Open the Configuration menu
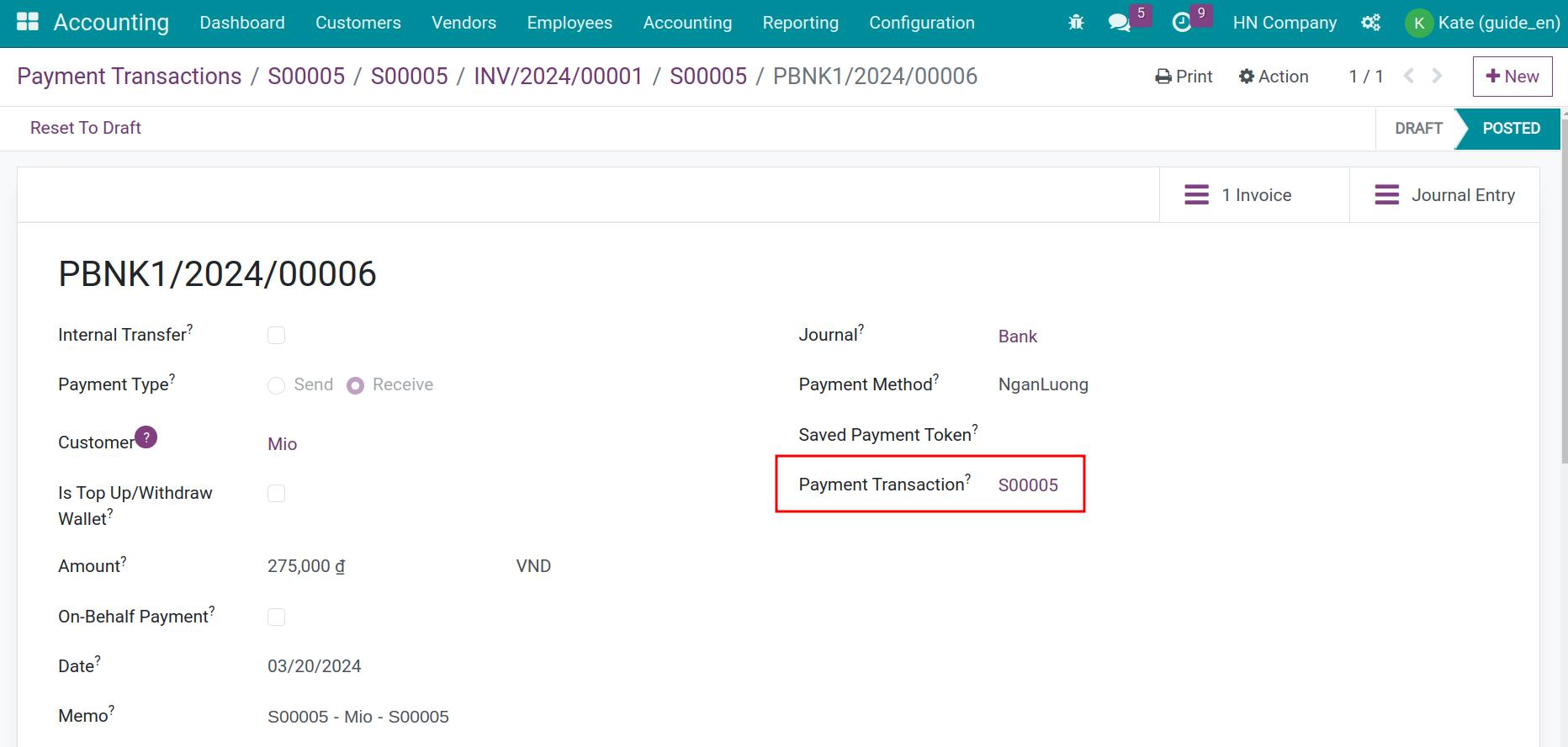Viewport: 1568px width, 747px height. coord(922,23)
